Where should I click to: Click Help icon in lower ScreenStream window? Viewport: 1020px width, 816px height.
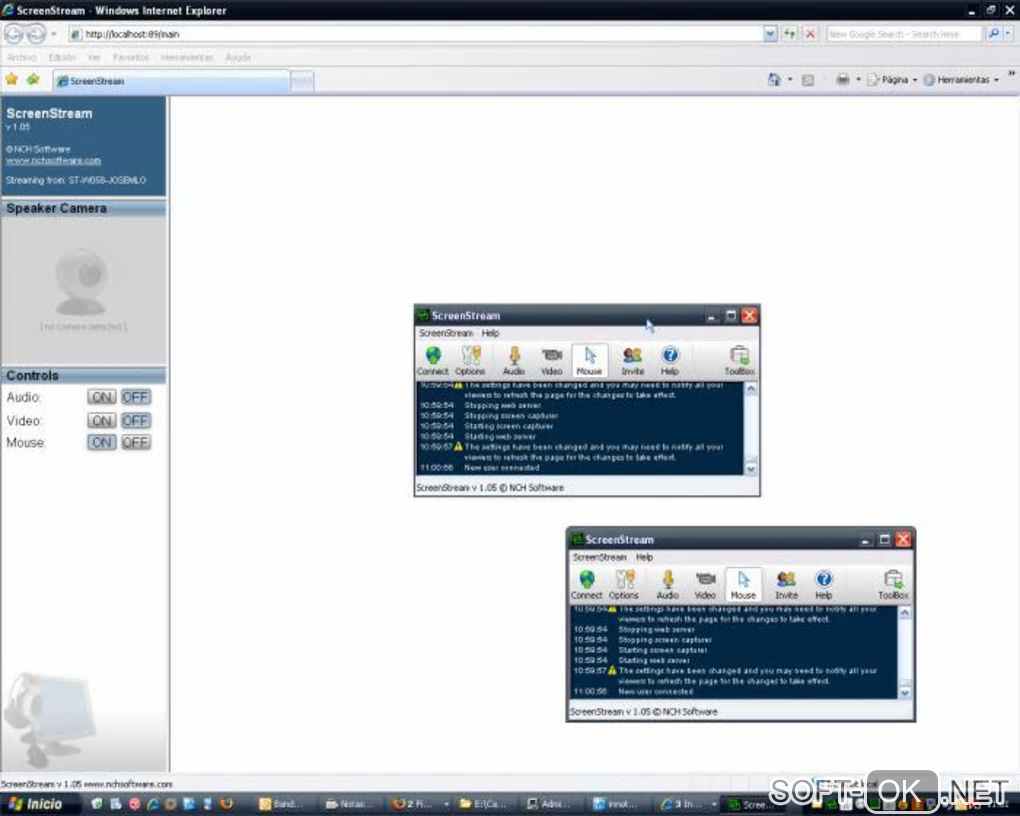tap(824, 585)
